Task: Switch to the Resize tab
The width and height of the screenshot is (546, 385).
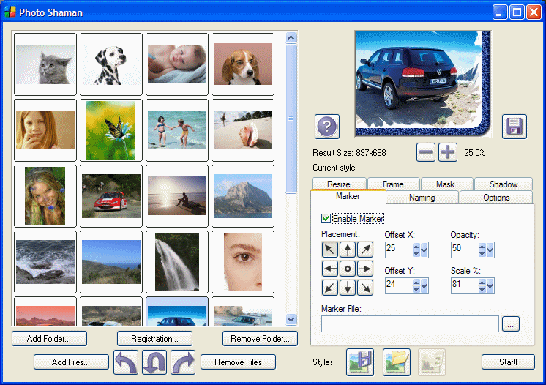Action: tap(339, 183)
